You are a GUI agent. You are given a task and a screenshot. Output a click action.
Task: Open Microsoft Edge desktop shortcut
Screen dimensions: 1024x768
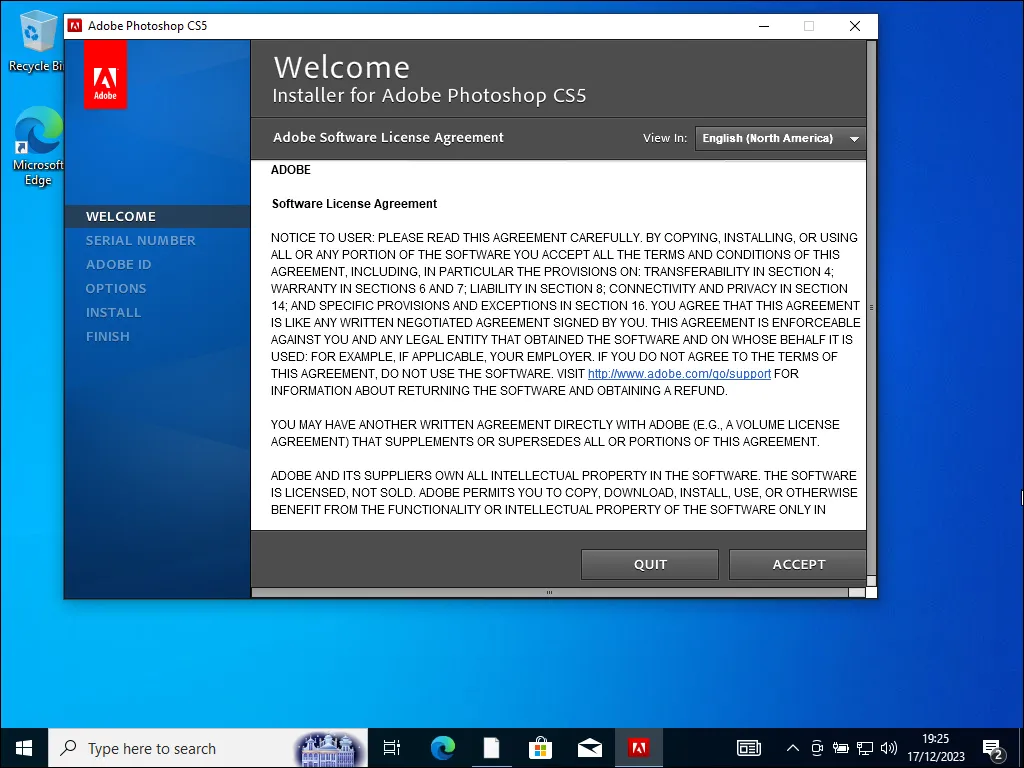coord(38,147)
